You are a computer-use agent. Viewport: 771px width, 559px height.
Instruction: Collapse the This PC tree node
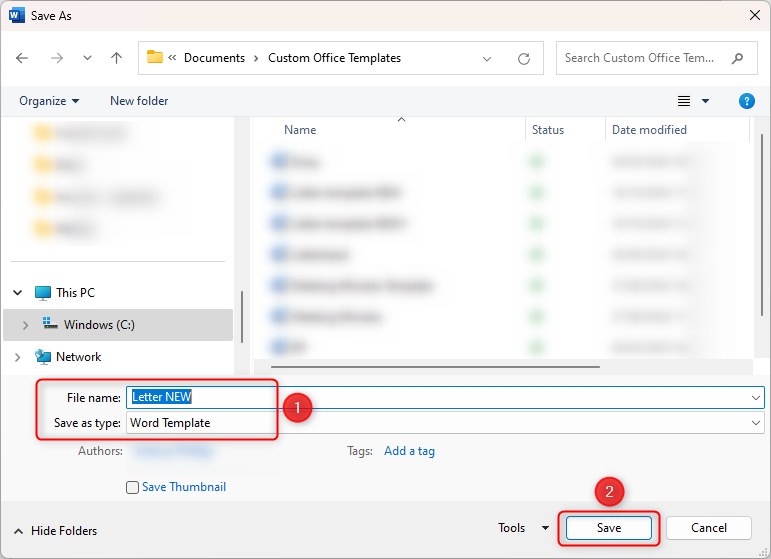[x=18, y=293]
